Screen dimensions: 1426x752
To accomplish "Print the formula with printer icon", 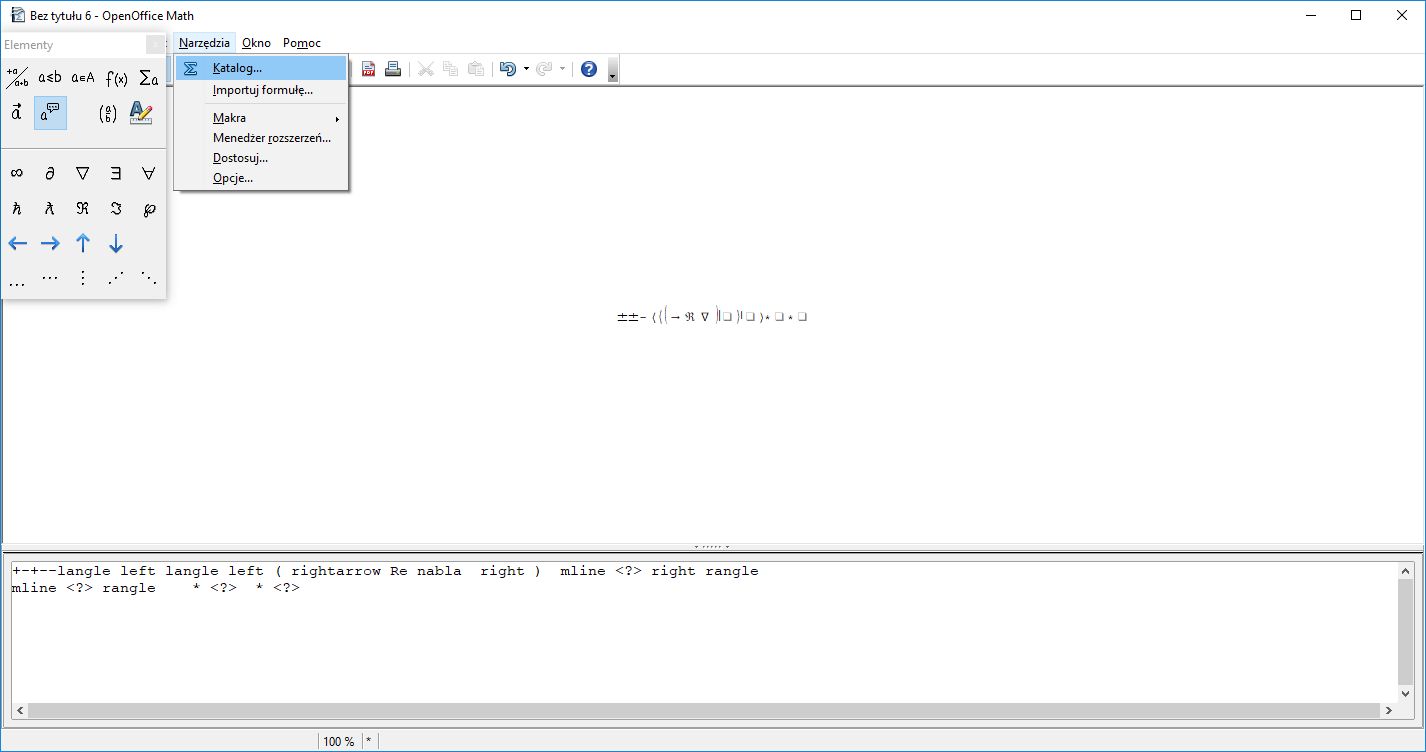I will coord(393,69).
